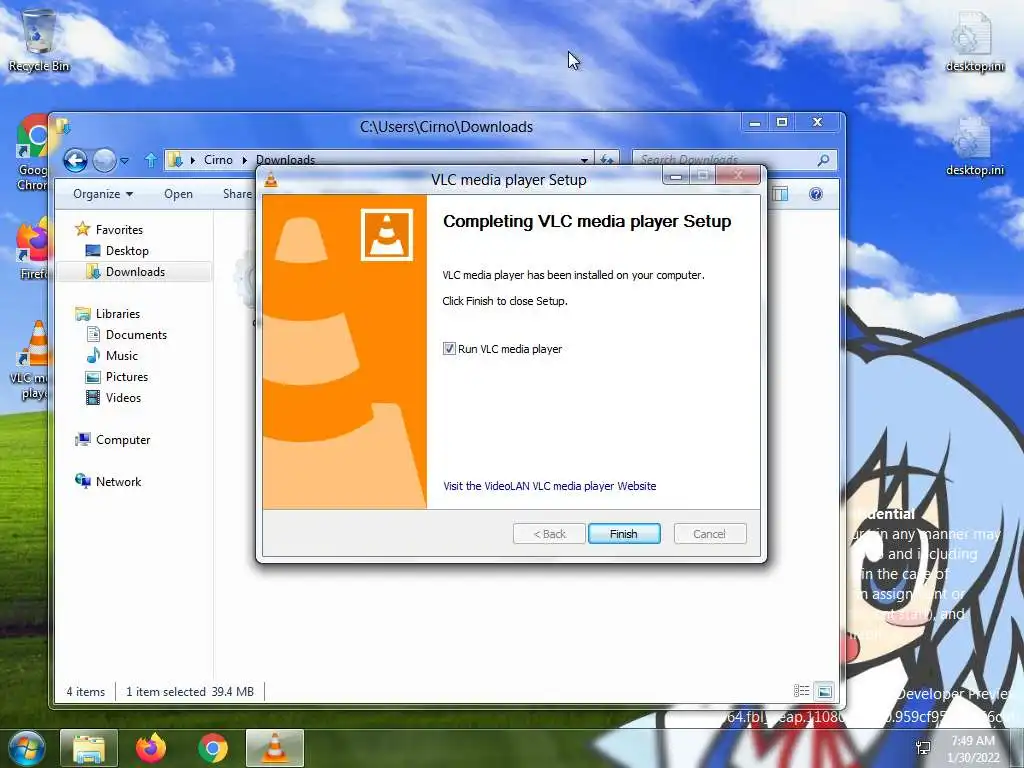Select the top desktop.ini file icon
Screen dimensions: 1024x768
(x=974, y=41)
